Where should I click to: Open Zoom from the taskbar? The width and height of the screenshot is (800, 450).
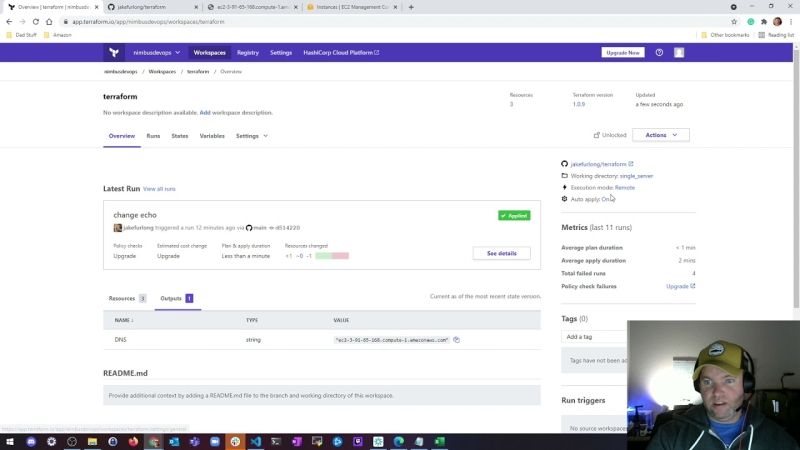pos(215,441)
